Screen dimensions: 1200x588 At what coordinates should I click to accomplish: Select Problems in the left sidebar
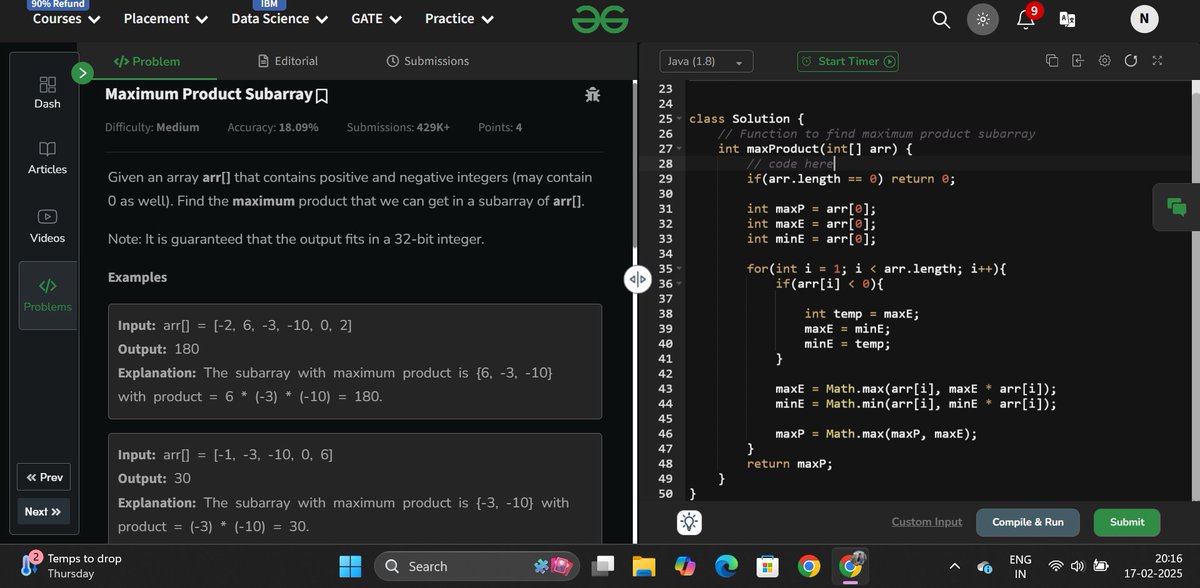coord(47,295)
